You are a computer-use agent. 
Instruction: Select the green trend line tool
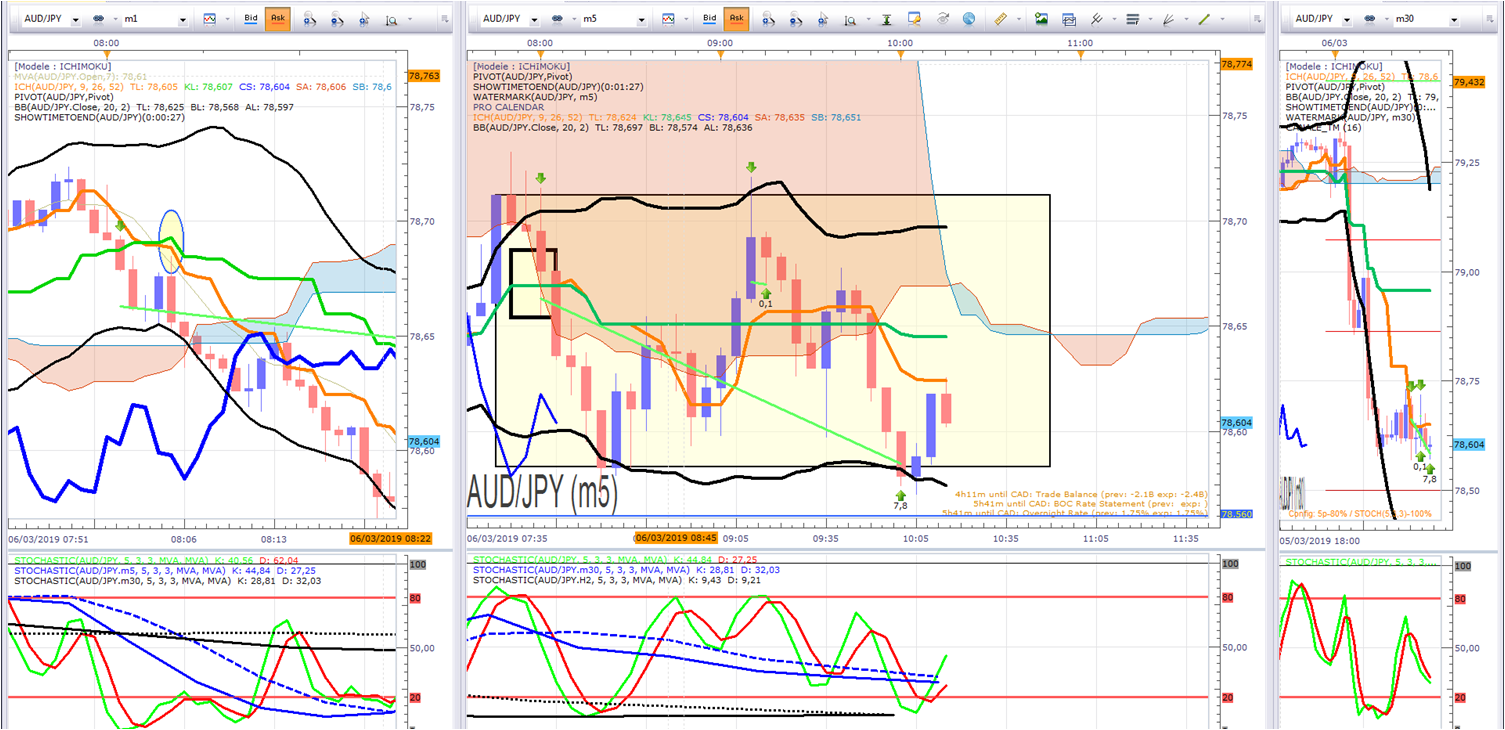pos(1204,19)
